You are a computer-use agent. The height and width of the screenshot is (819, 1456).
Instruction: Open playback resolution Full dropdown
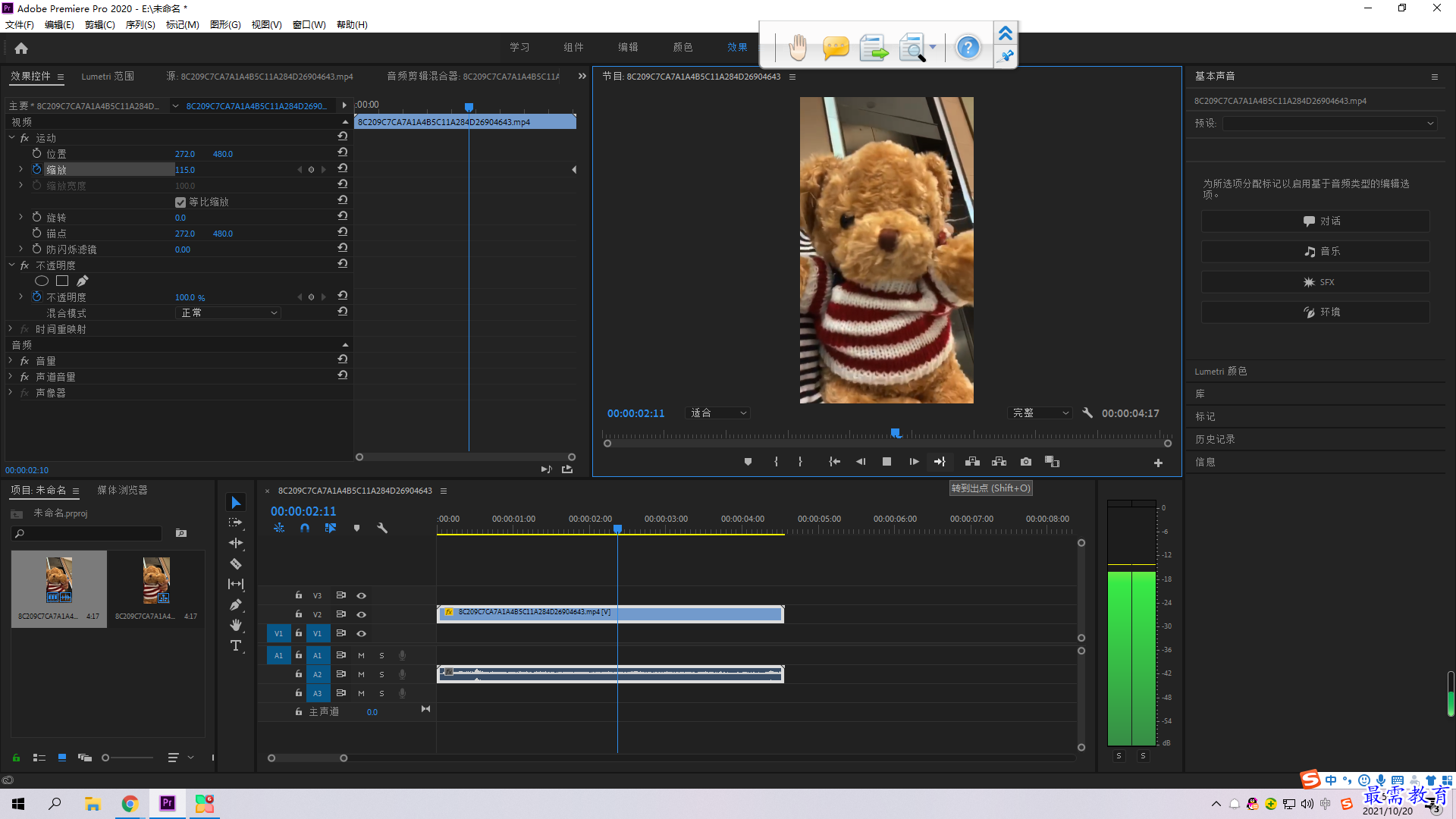pos(1040,413)
